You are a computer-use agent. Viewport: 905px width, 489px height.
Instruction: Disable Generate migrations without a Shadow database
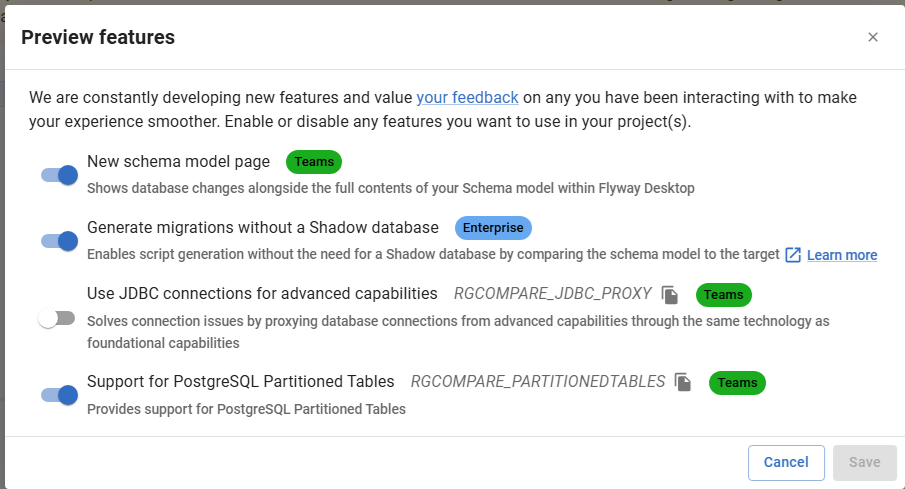[x=59, y=241]
